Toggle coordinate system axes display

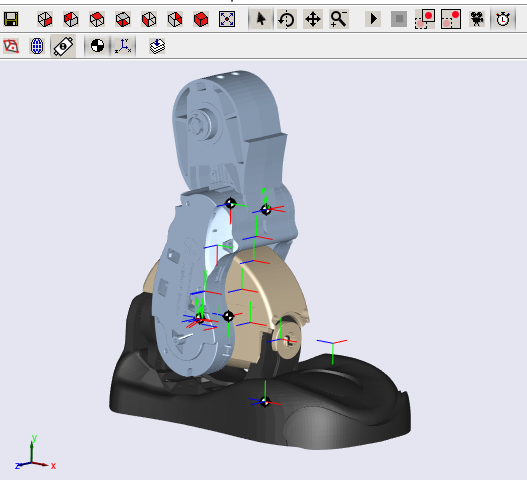(x=123, y=46)
